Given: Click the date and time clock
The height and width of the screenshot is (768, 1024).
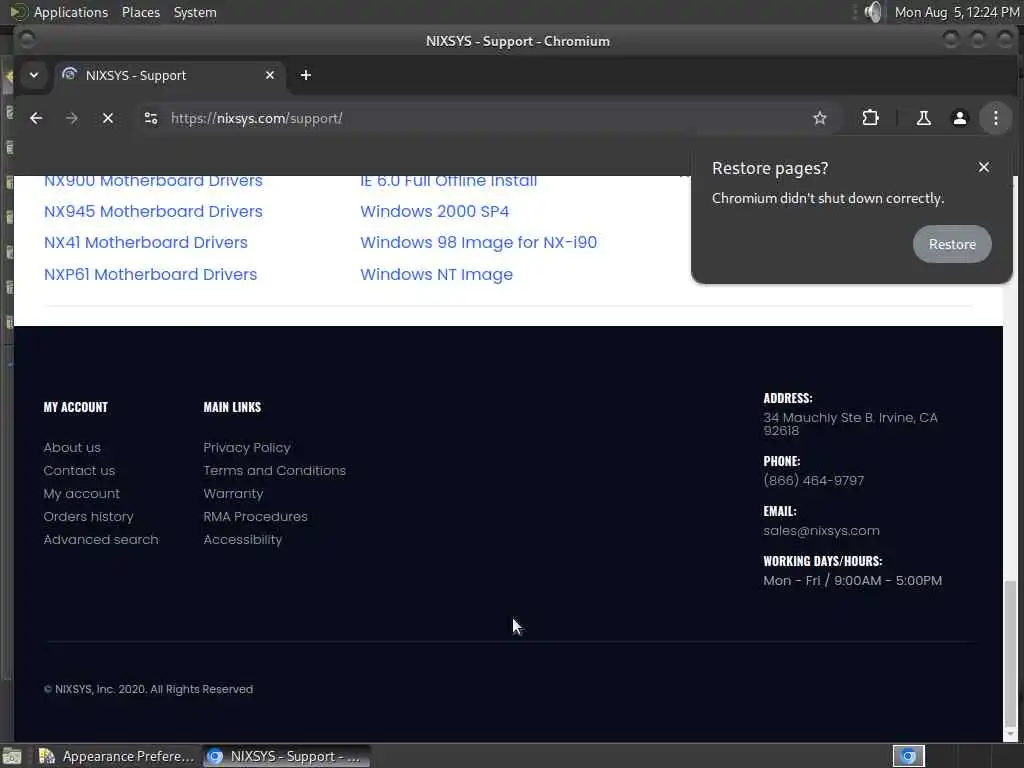Looking at the screenshot, I should click(x=957, y=12).
